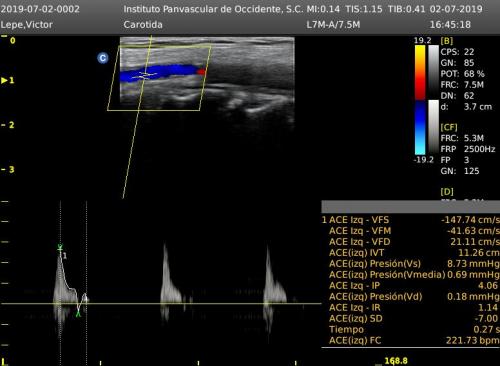This screenshot has width=500, height=366.
Task: Click the [D] Doppler settings header
Action: point(447,192)
